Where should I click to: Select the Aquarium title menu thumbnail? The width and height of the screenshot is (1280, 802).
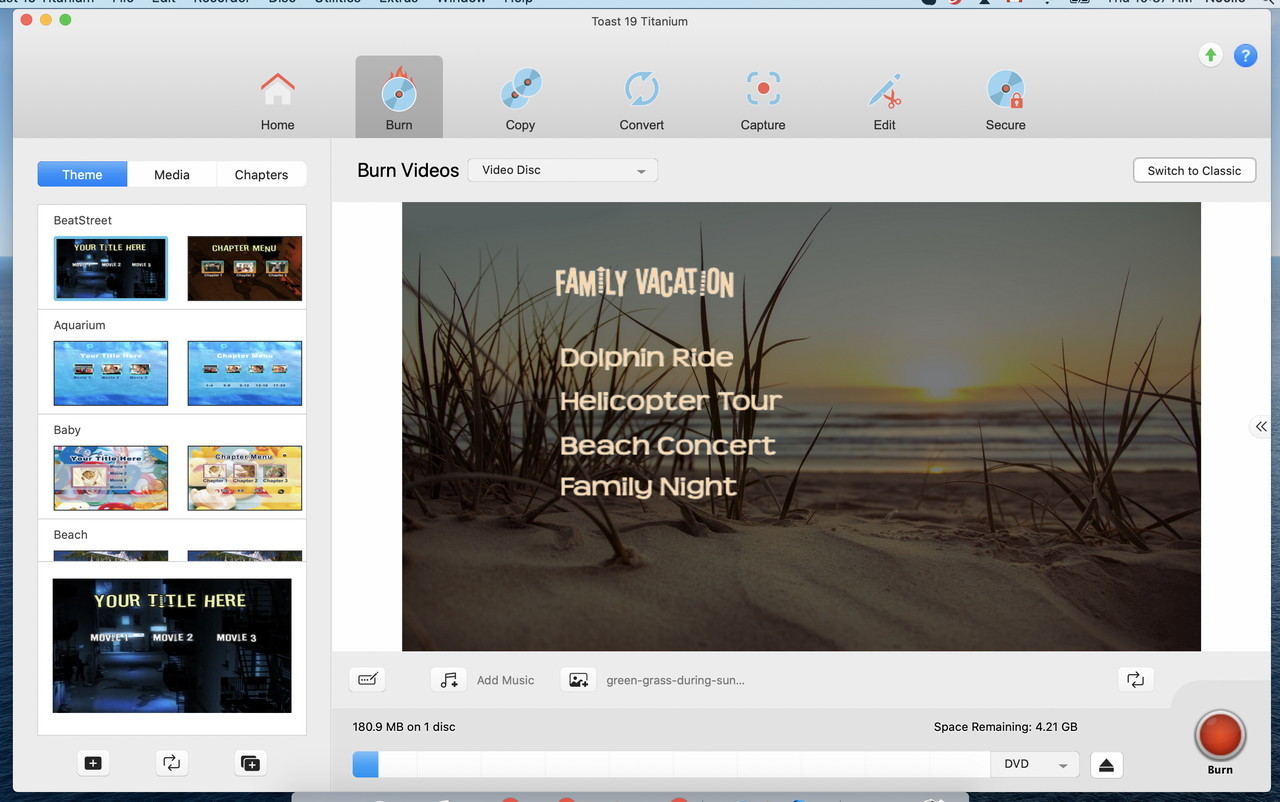(111, 373)
